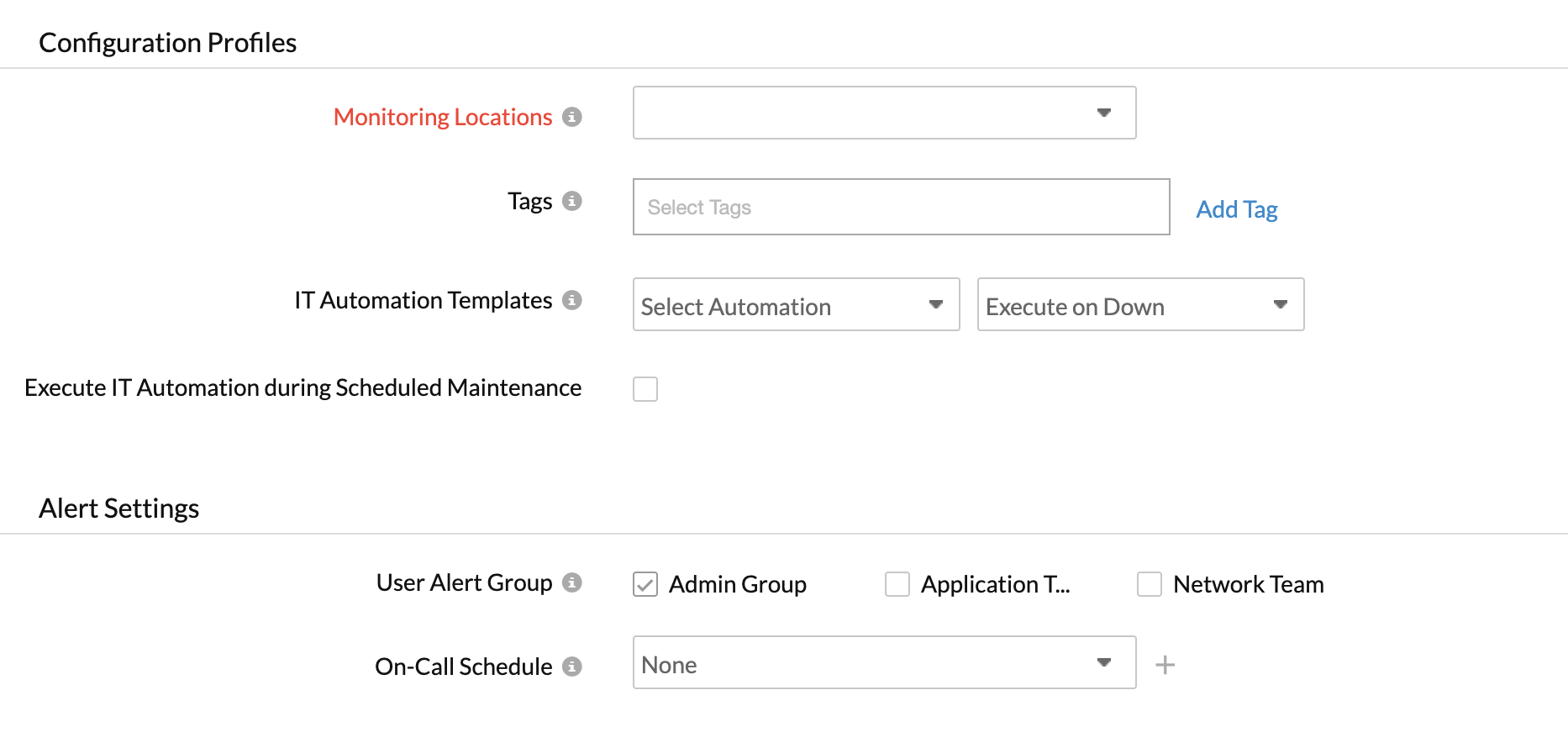
Task: Uncheck the Admin Group checkbox
Action: point(645,584)
